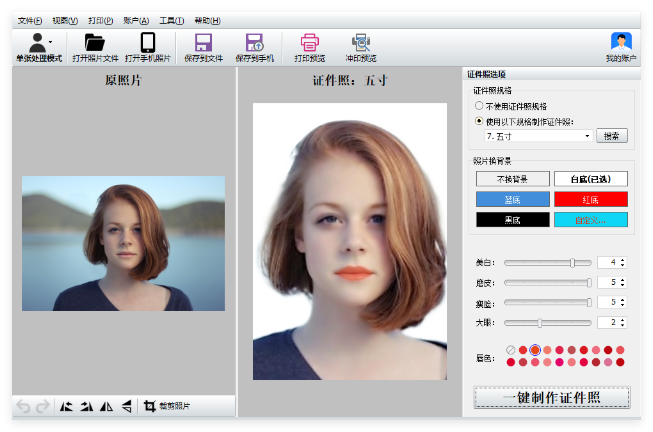Screen dimensions: 653x432
Task: Select last dark red swatch in bottom row
Action: 620,362
